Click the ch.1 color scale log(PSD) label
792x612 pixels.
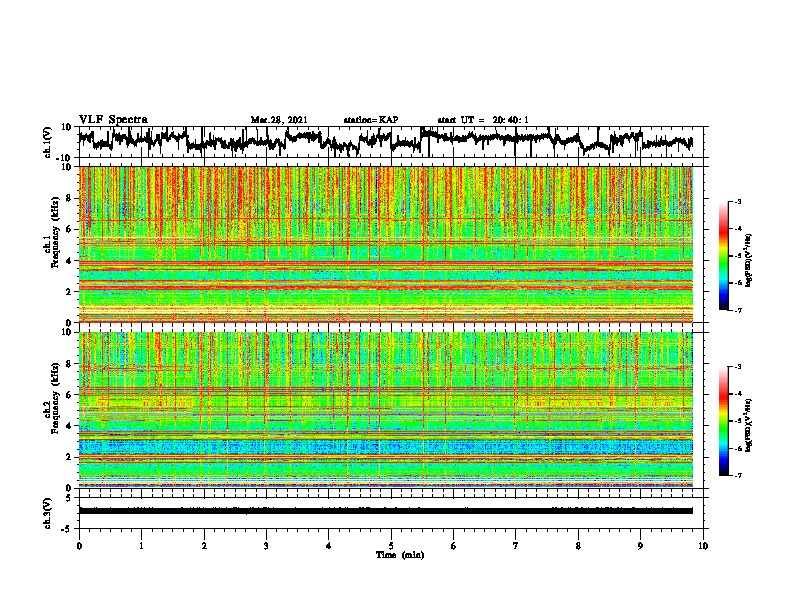pyautogui.click(x=749, y=260)
